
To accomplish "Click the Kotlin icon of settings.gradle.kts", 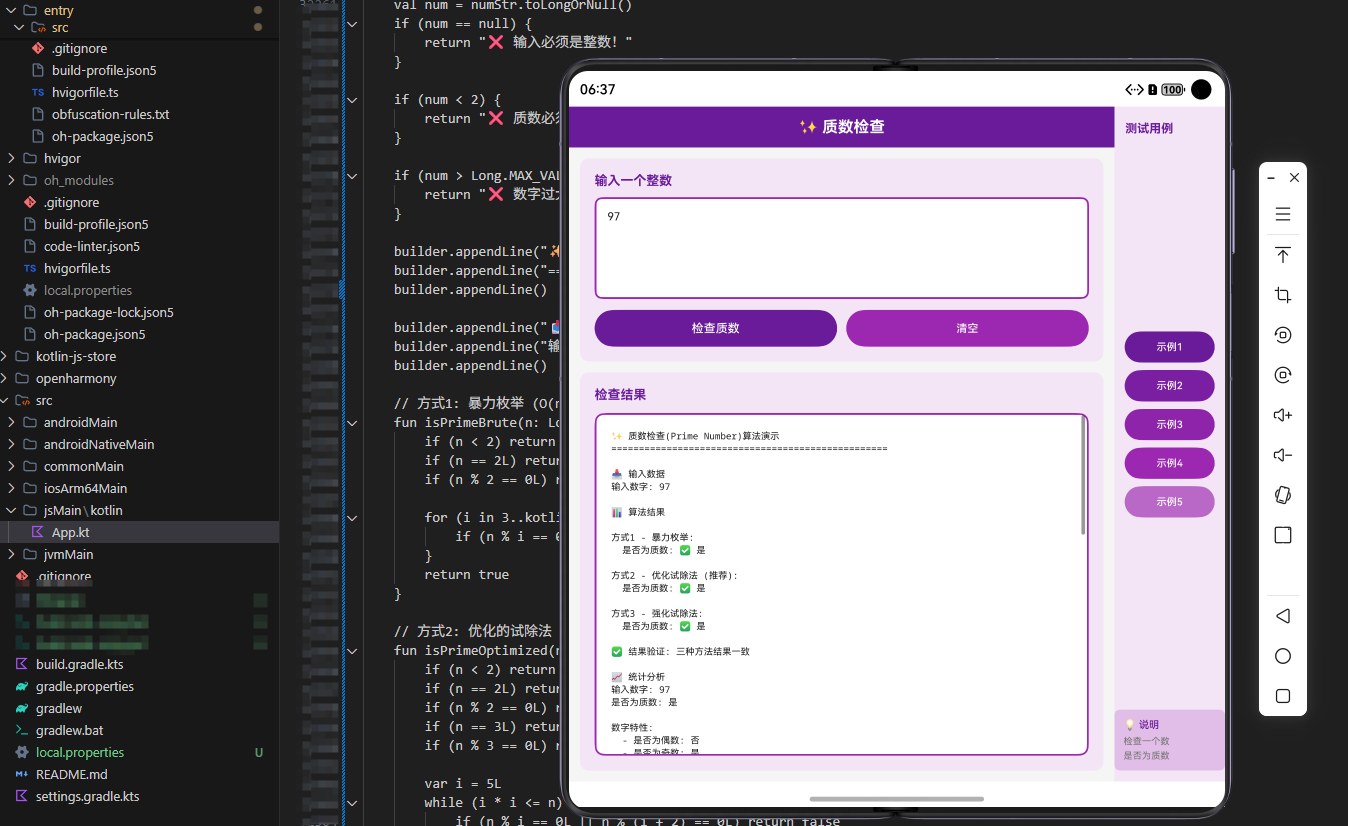I will tap(21, 796).
